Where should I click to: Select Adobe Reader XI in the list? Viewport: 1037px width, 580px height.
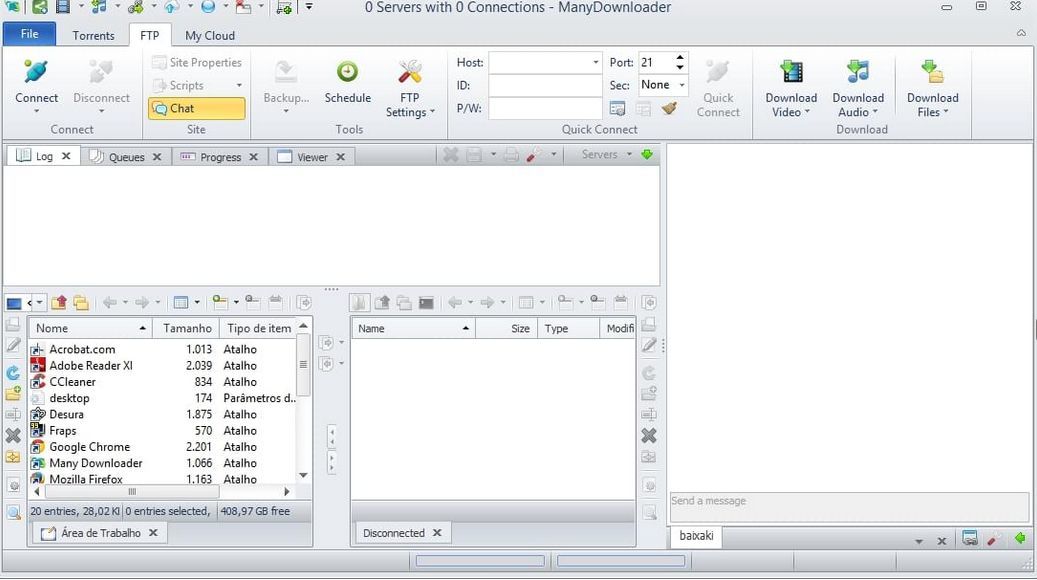pos(163,366)
